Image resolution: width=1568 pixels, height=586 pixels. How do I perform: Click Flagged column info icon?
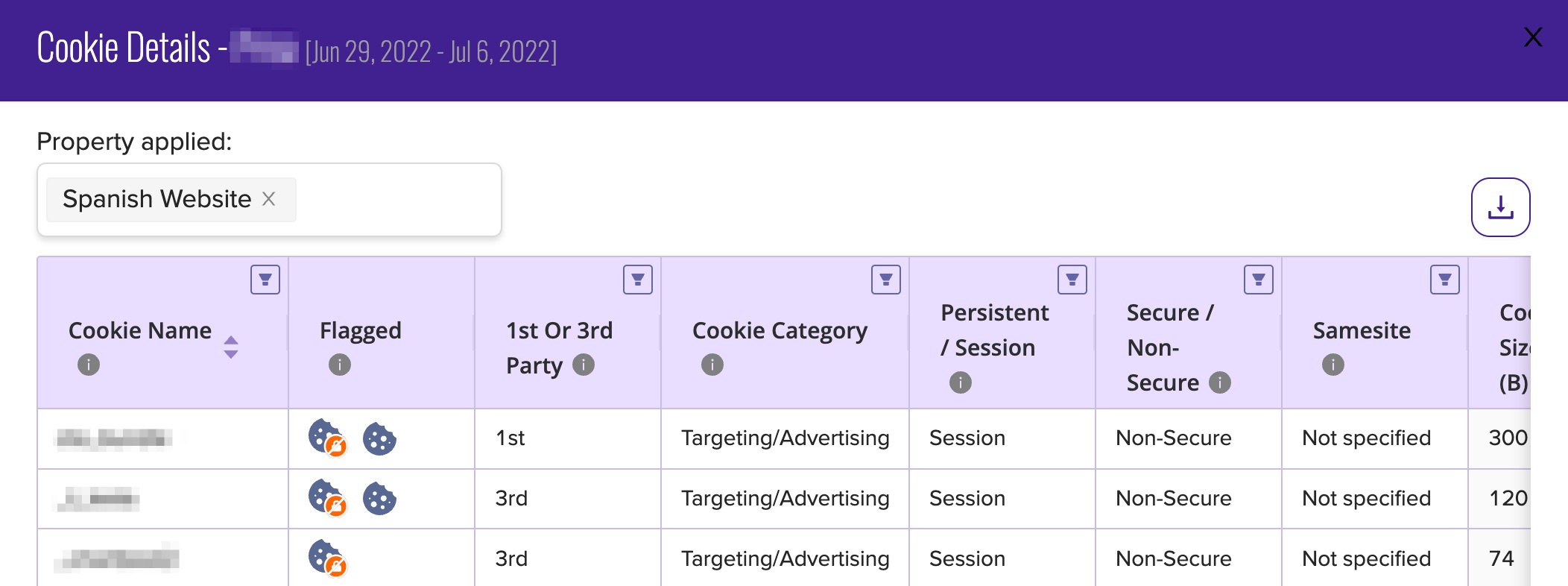click(x=340, y=365)
